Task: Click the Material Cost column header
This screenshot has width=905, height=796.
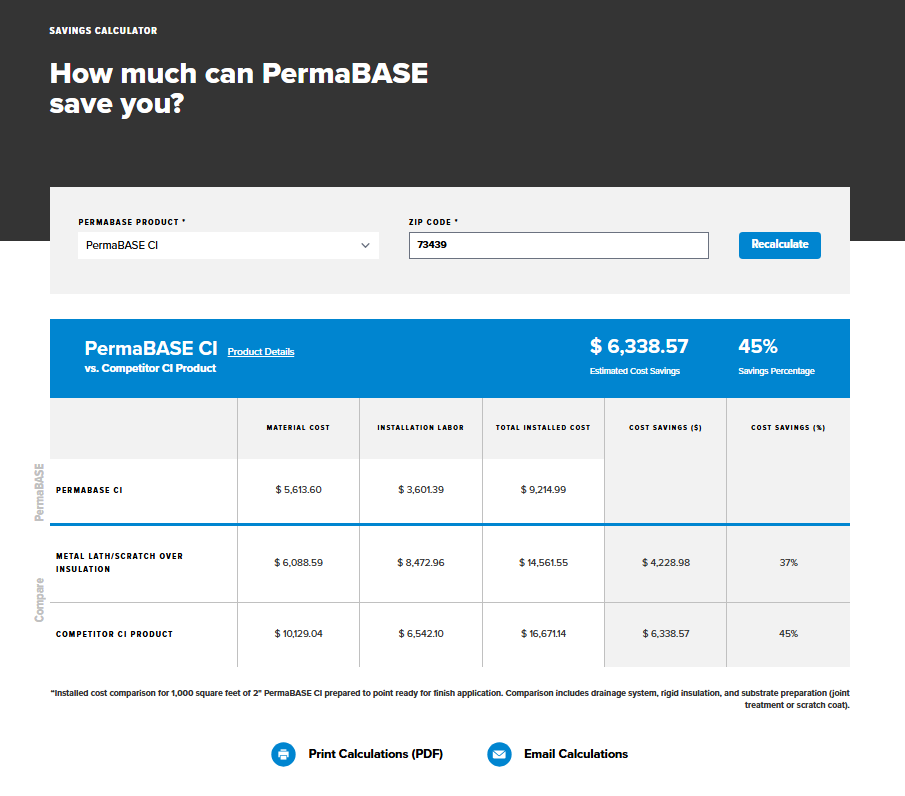Action: click(x=298, y=427)
